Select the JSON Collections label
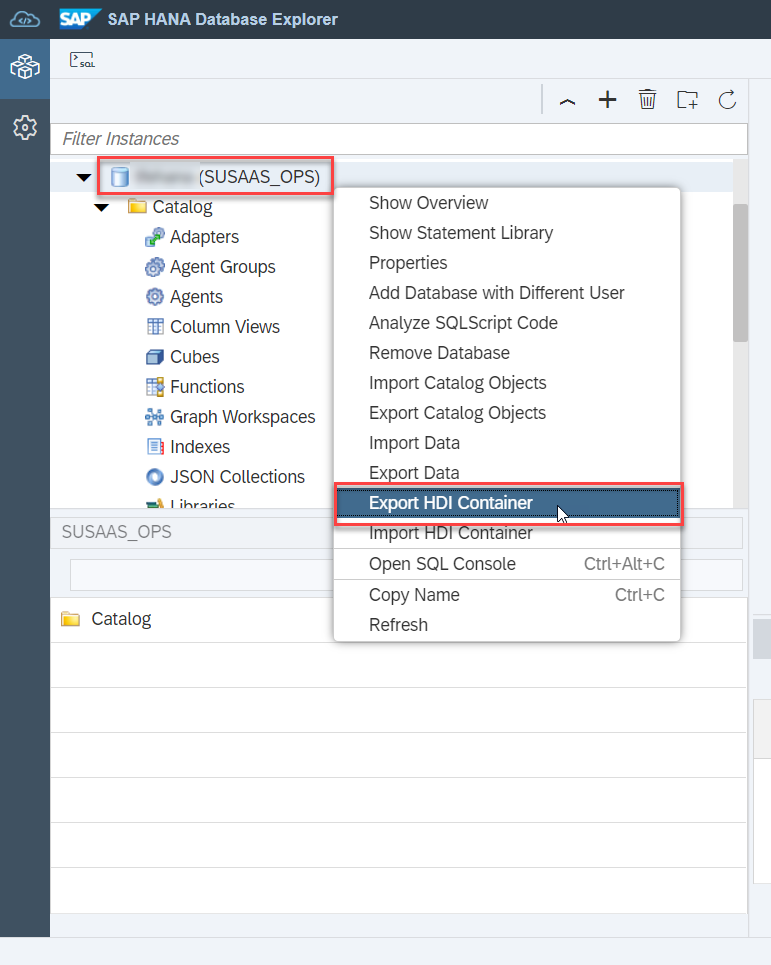Screen dimensions: 771x965 click(237, 477)
